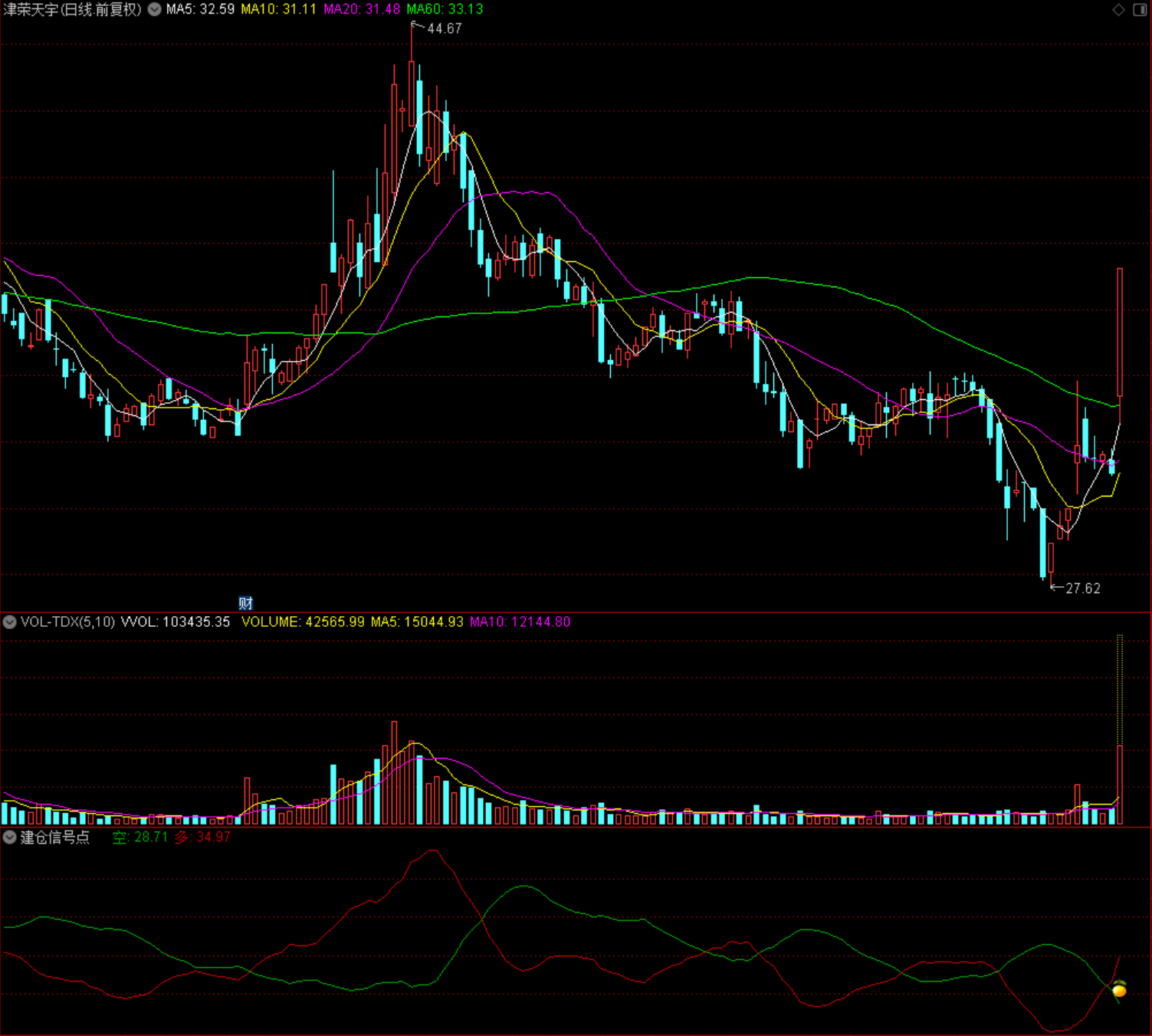Select the red 多: 34.97 value
Image resolution: width=1152 pixels, height=1036 pixels.
click(x=203, y=838)
